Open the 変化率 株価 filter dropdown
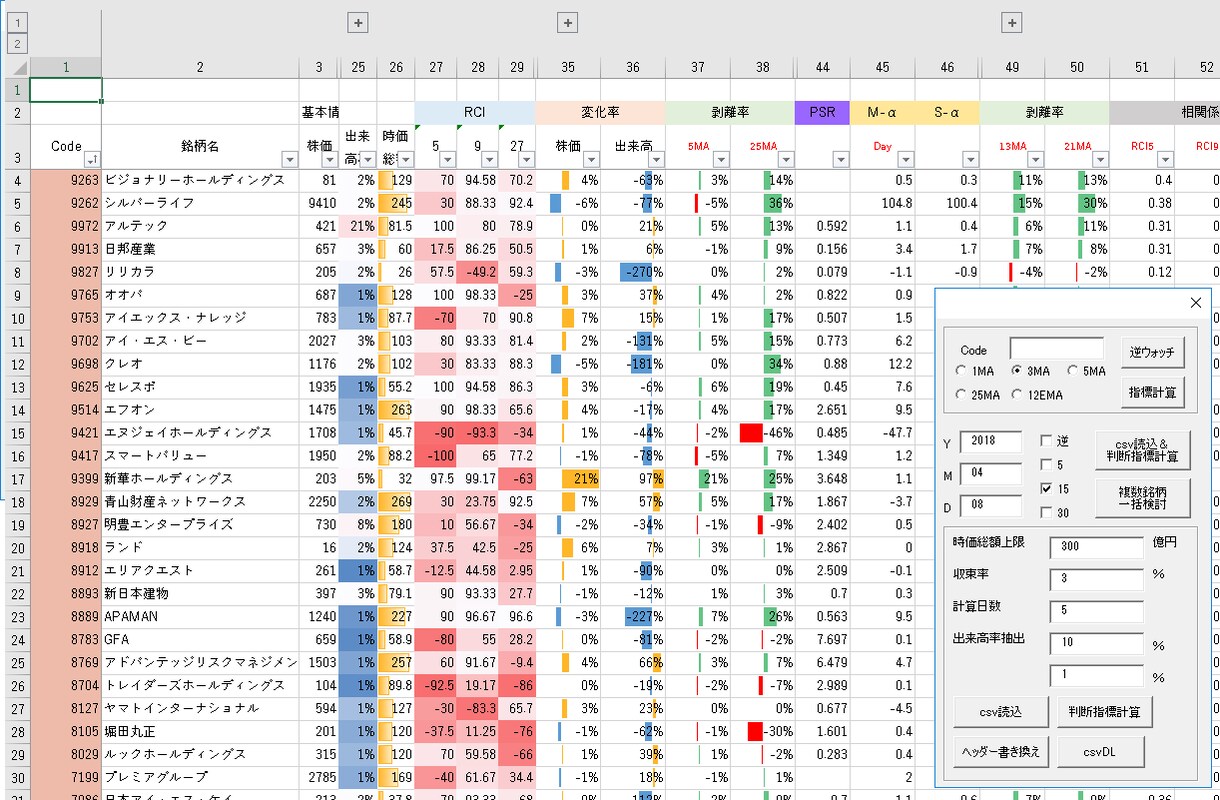This screenshot has width=1220, height=800. [x=591, y=160]
